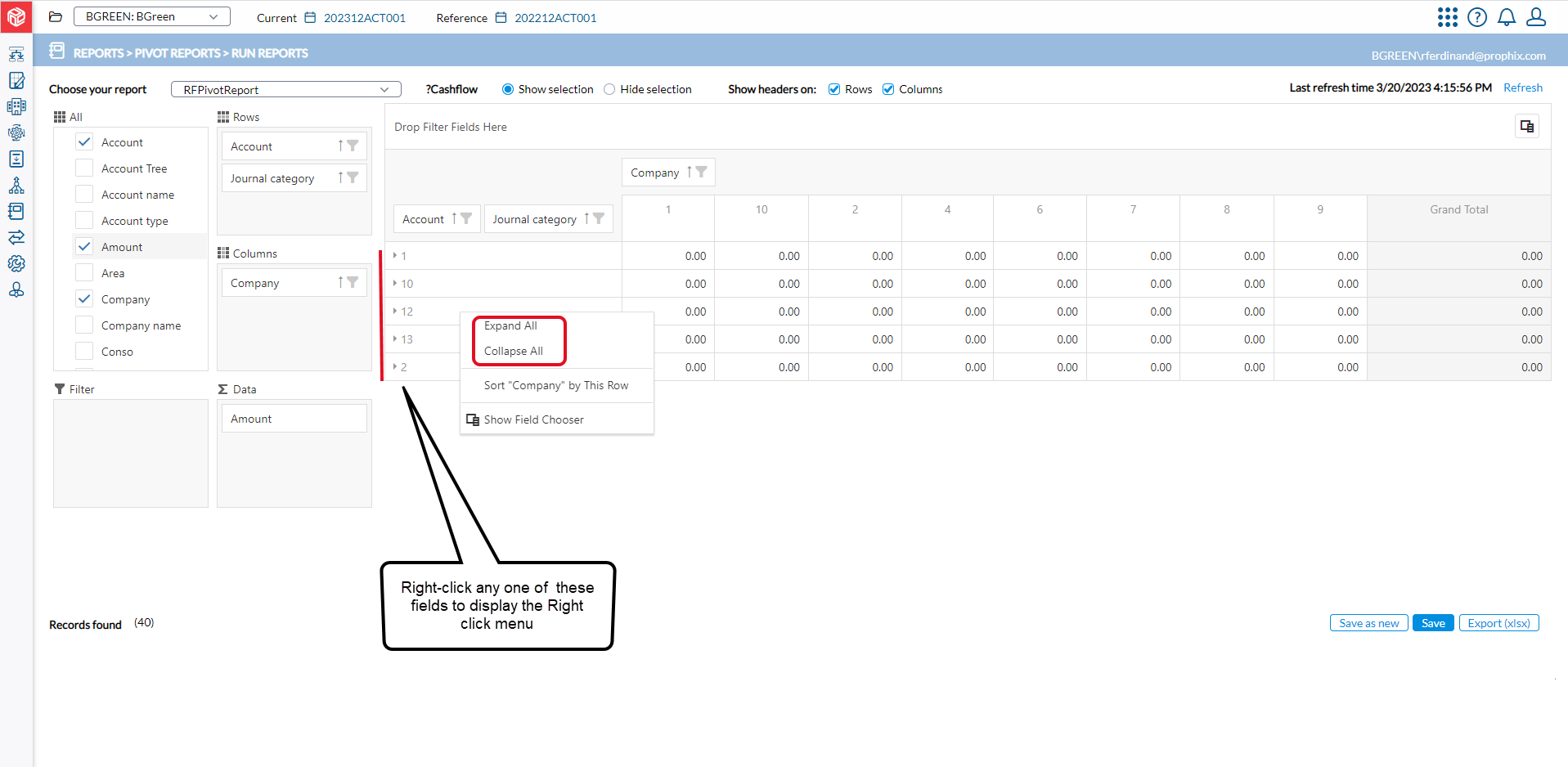Click filter funnel on grid Journal category header

(599, 218)
